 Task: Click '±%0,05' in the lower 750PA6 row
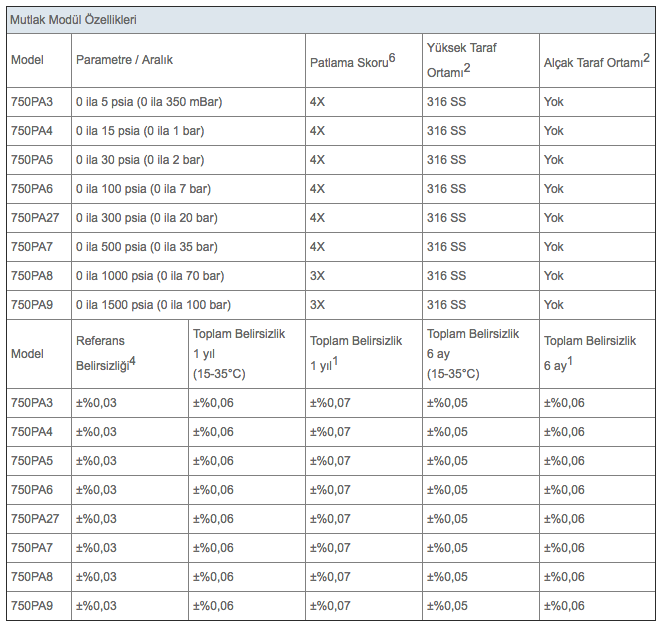(447, 490)
